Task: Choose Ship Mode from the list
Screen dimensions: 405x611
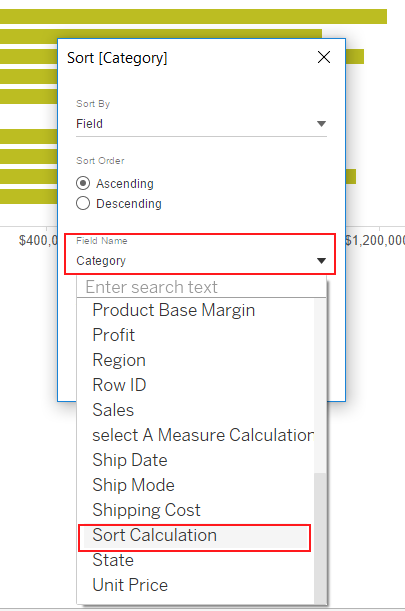Action: tap(133, 485)
